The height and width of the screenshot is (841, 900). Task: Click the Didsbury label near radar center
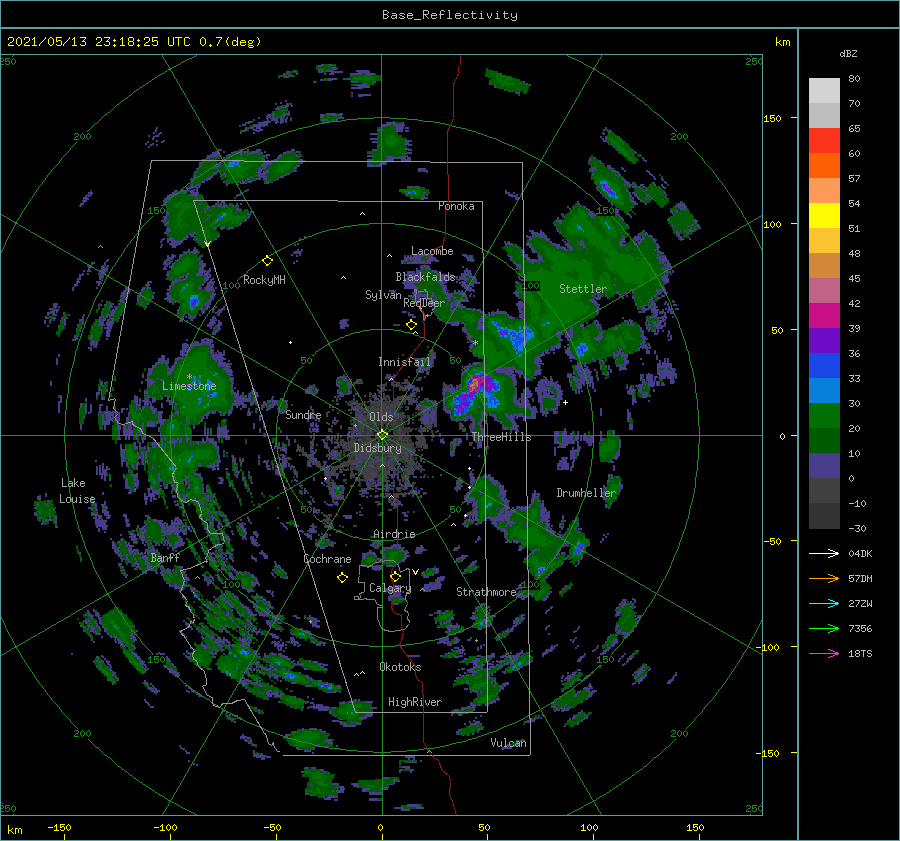pyautogui.click(x=378, y=448)
